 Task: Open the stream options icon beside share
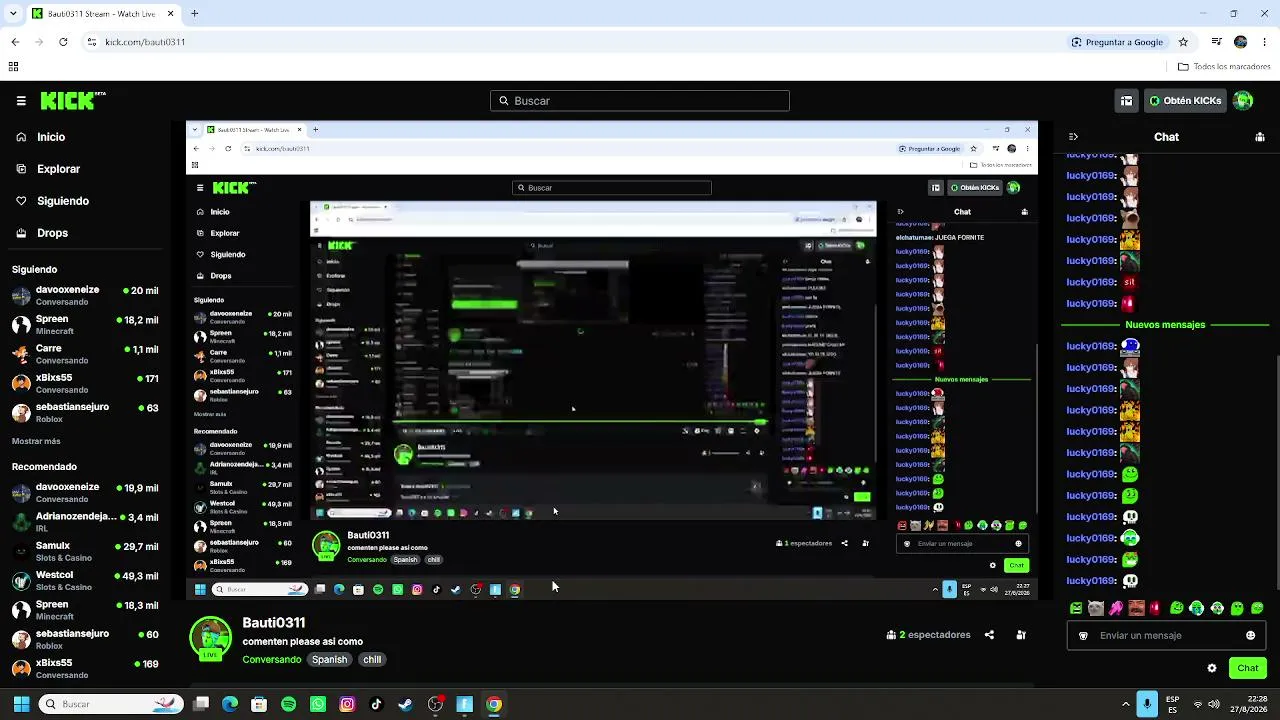tap(1021, 635)
